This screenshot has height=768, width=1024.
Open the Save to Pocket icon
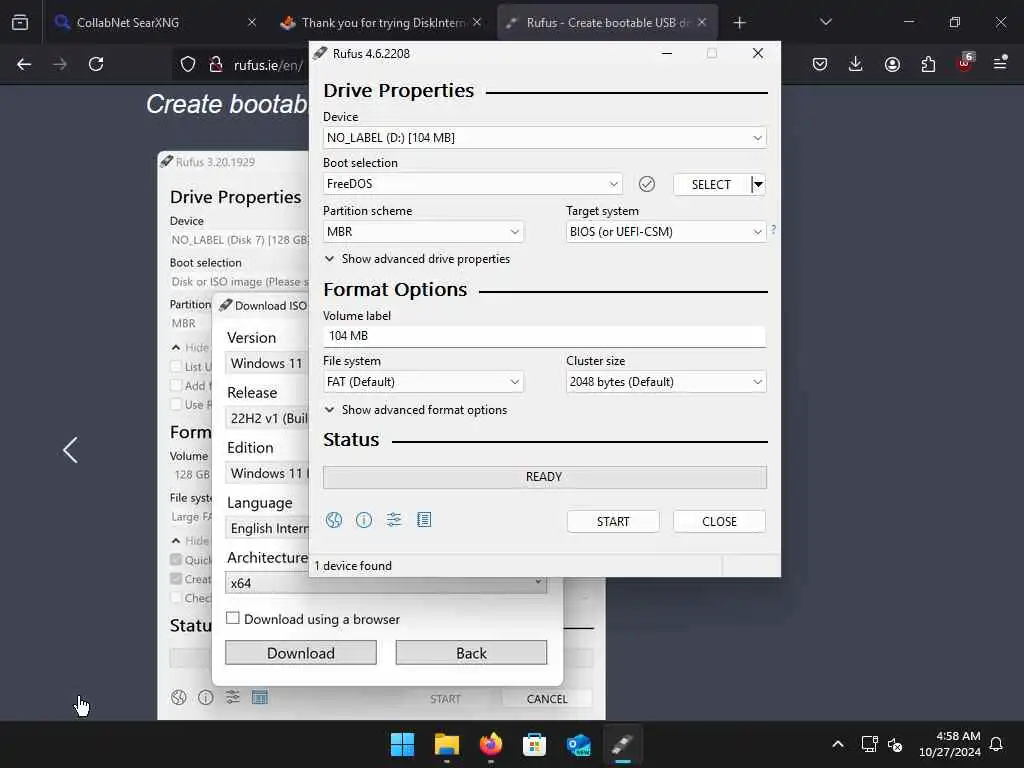point(820,64)
